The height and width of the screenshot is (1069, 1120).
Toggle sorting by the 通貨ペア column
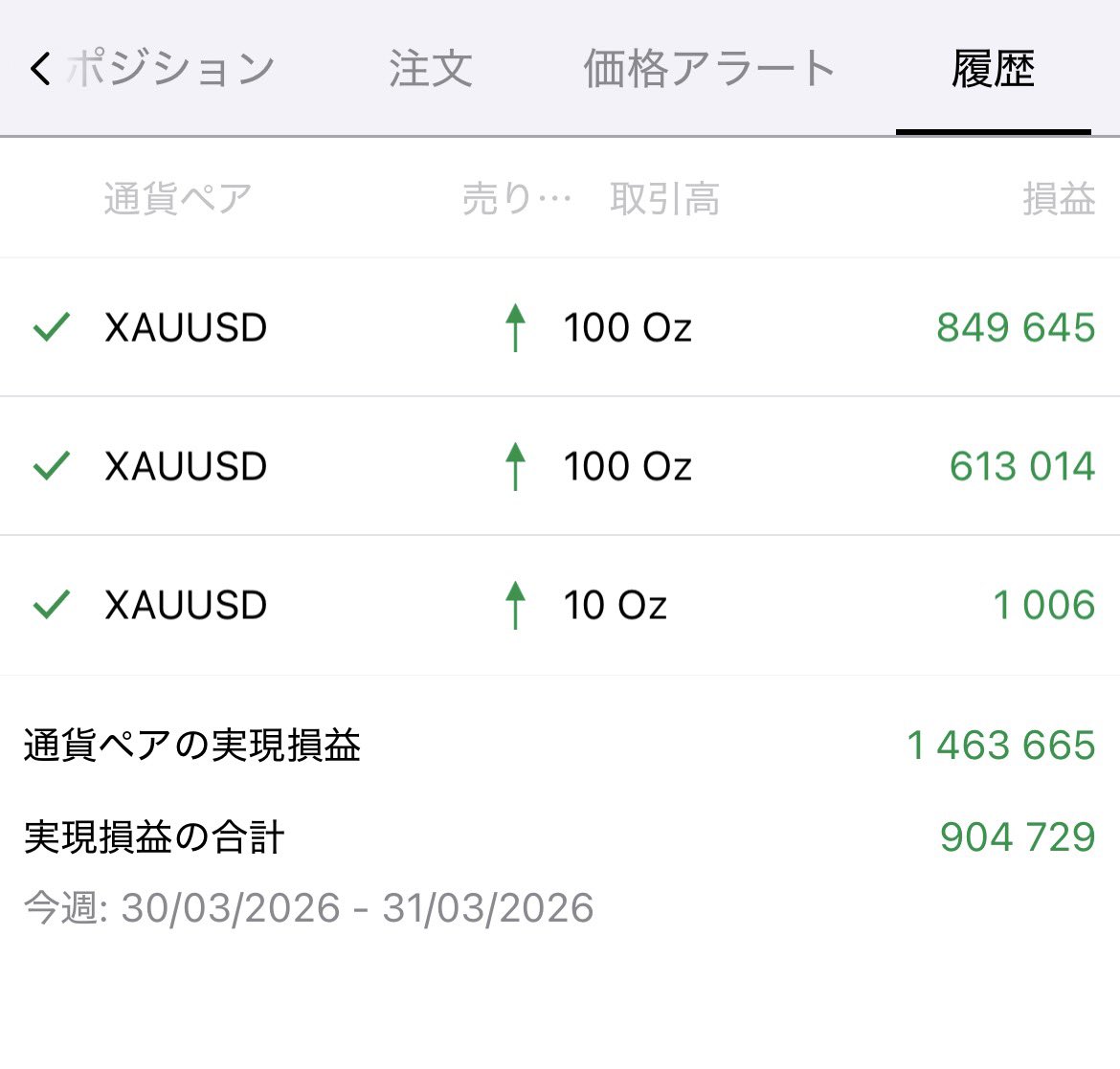[176, 198]
